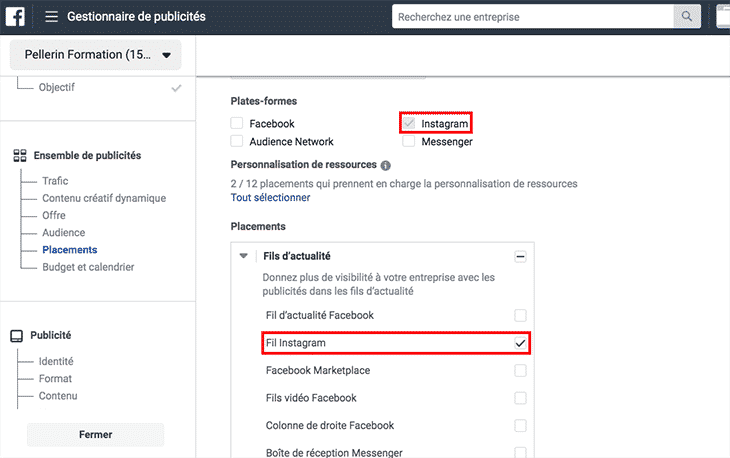730x458 pixels.
Task: Click the info icon beside Personnalisation de ressources
Action: 386,165
